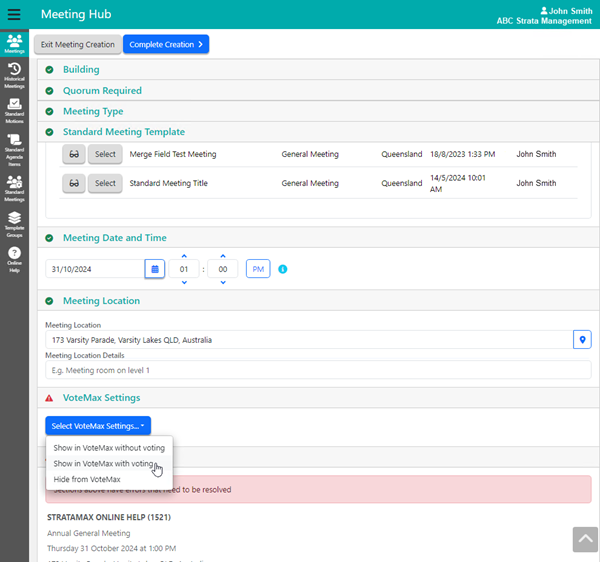Click the red errors alert banner
Image resolution: width=600 pixels, height=562 pixels.
click(x=318, y=490)
